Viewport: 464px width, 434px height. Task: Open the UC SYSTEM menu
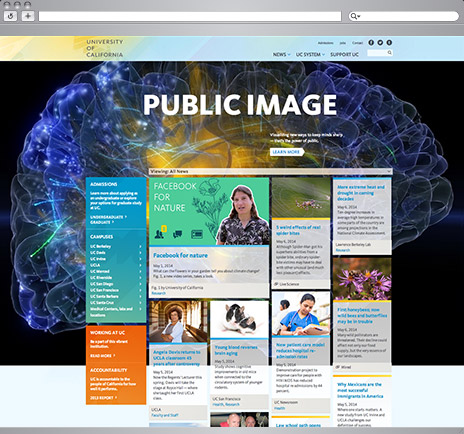tap(308, 55)
